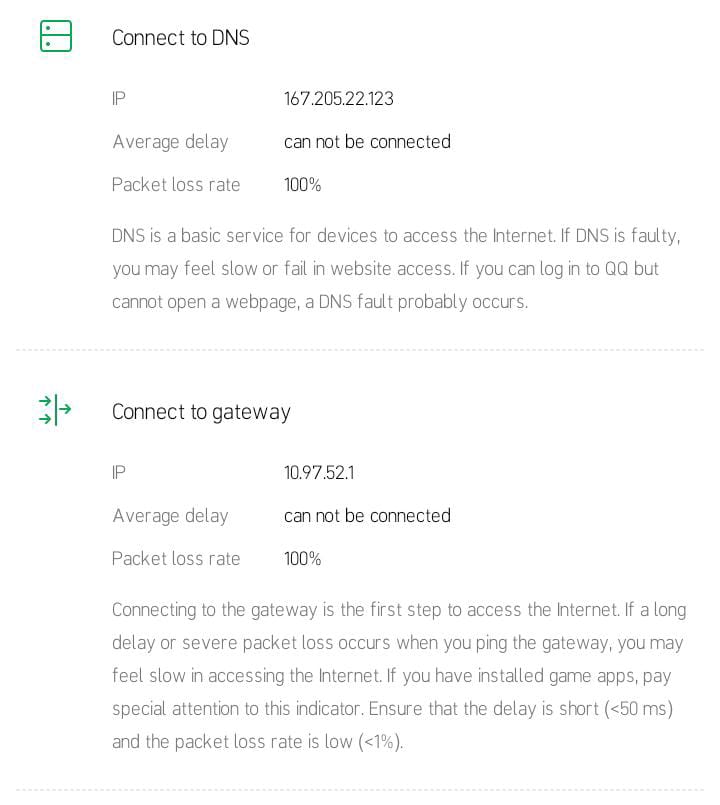
Task: Select the Connect to gateway heading
Action: tap(201, 412)
